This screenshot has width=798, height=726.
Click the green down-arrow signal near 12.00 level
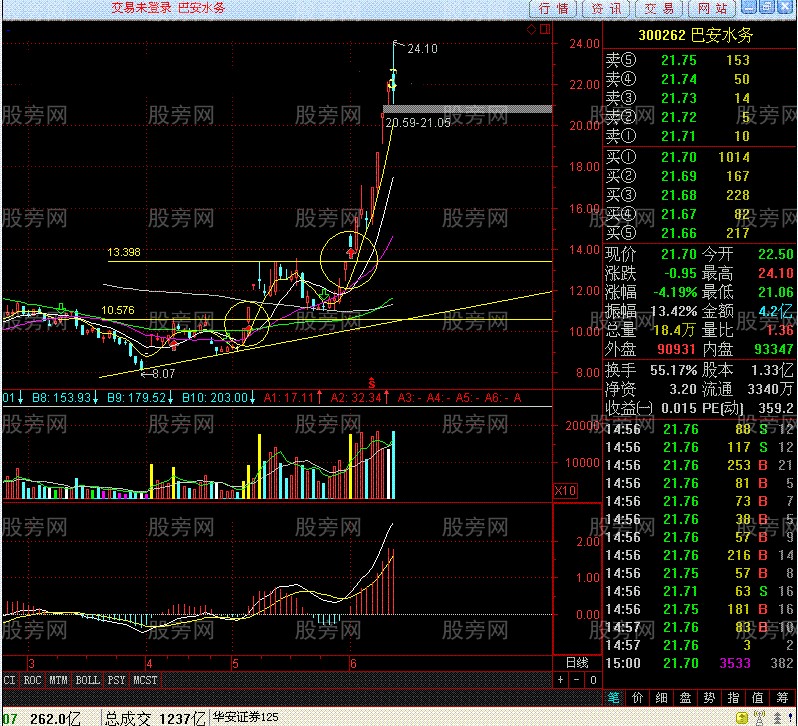(x=324, y=295)
